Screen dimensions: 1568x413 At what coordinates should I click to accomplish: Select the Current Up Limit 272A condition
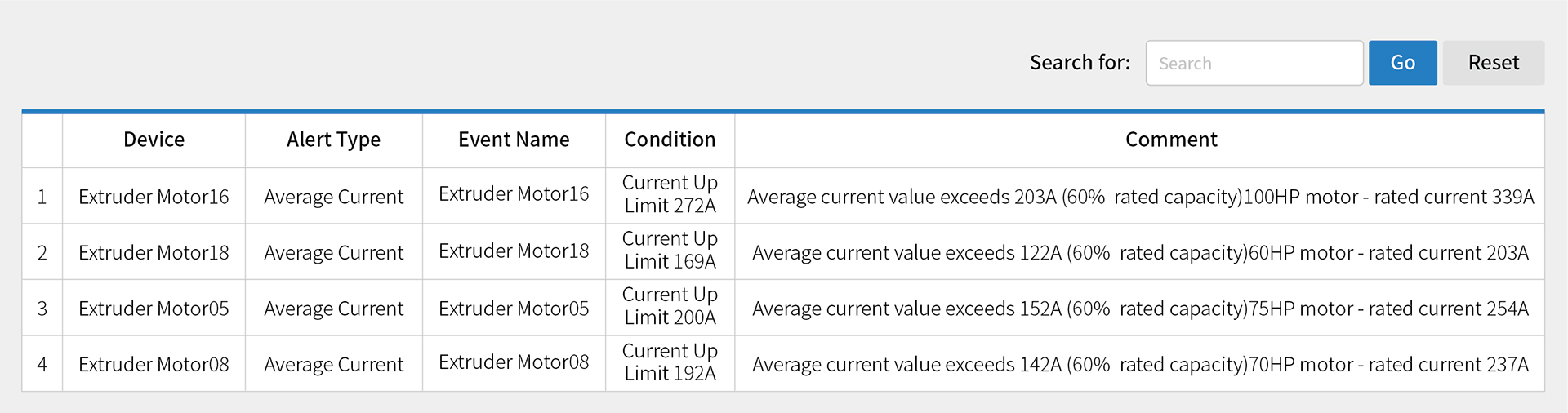[x=670, y=194]
